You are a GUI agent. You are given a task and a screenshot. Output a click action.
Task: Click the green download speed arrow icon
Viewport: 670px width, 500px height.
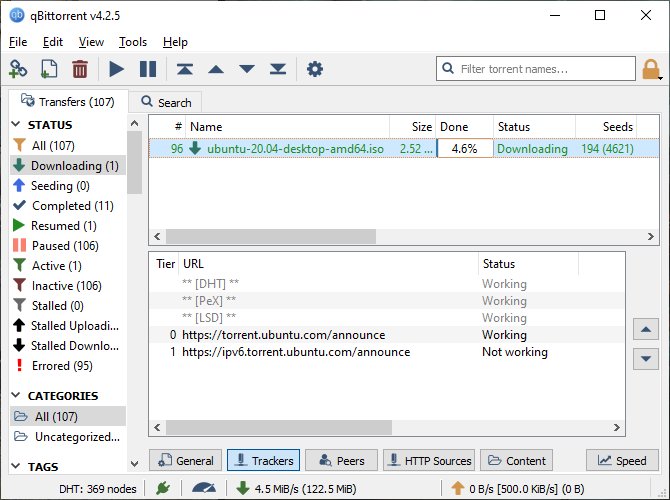[x=243, y=488]
